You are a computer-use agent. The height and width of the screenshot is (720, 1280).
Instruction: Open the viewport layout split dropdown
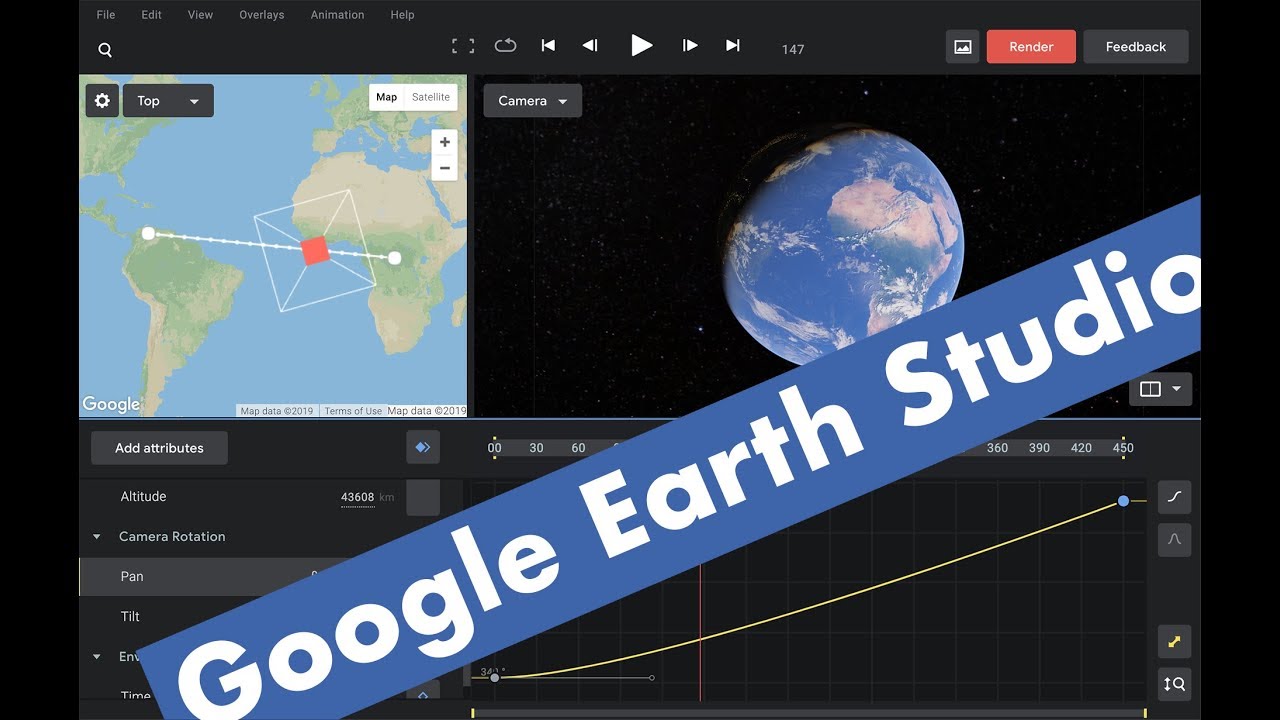[x=1160, y=389]
